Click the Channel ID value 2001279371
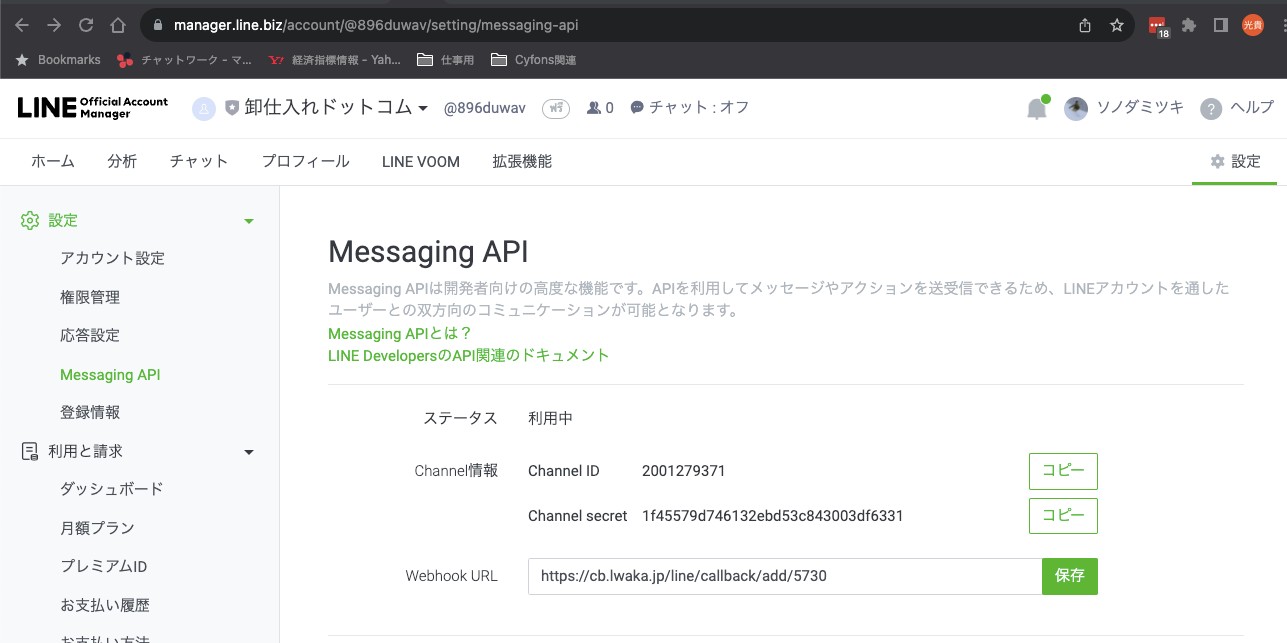1287x643 pixels. coord(684,471)
